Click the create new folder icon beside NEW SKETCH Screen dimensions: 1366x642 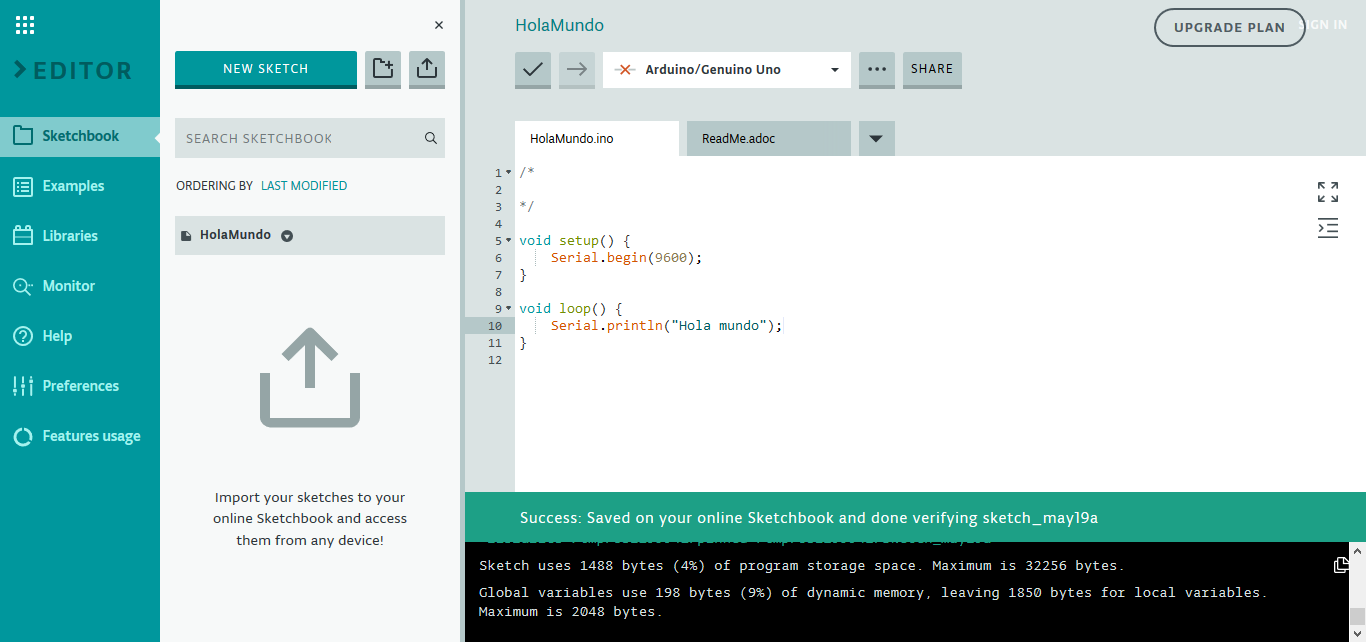click(382, 68)
